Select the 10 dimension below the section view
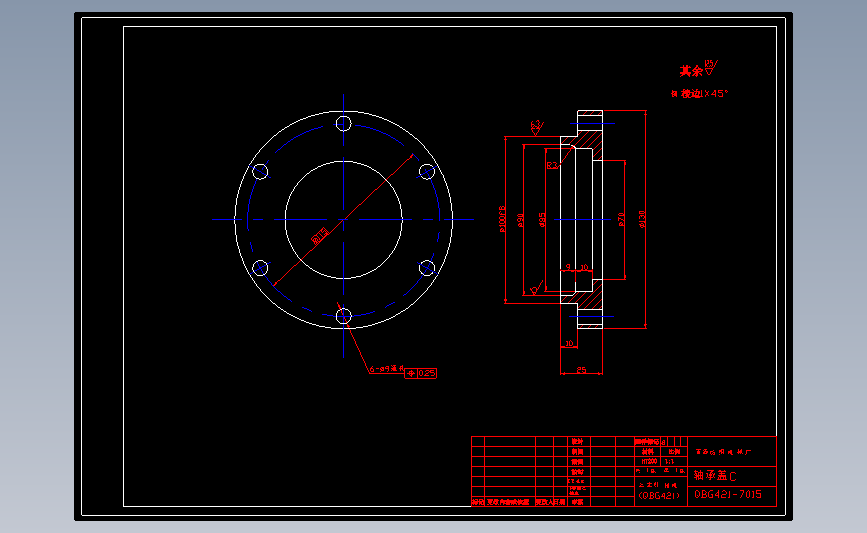Screen dimensions: 867x533 pyautogui.click(x=569, y=343)
